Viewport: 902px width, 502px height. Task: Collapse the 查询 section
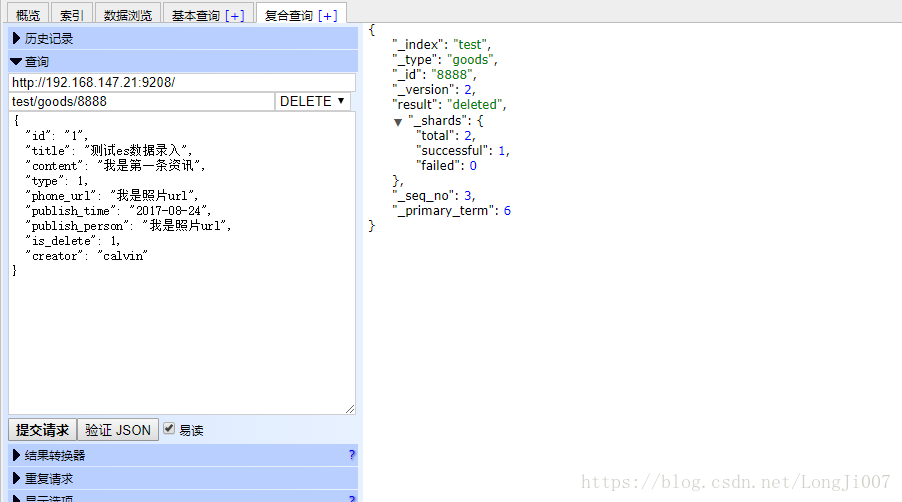183,62
